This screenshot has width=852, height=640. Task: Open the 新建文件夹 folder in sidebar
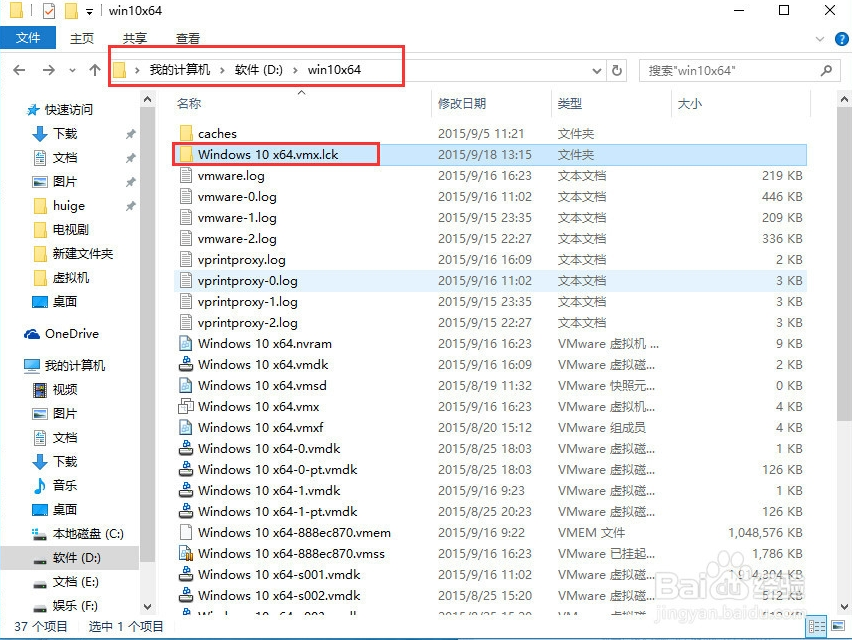(x=83, y=253)
